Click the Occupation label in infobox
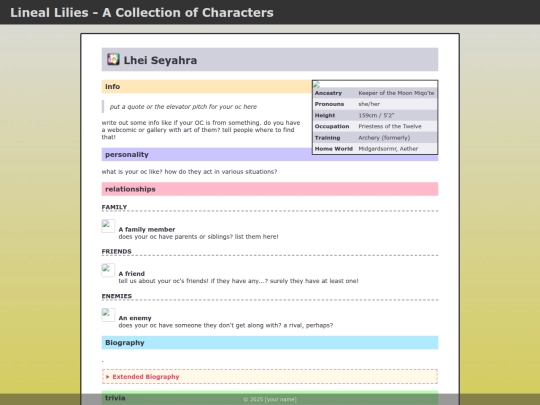This screenshot has height=405, width=540. pos(332,126)
